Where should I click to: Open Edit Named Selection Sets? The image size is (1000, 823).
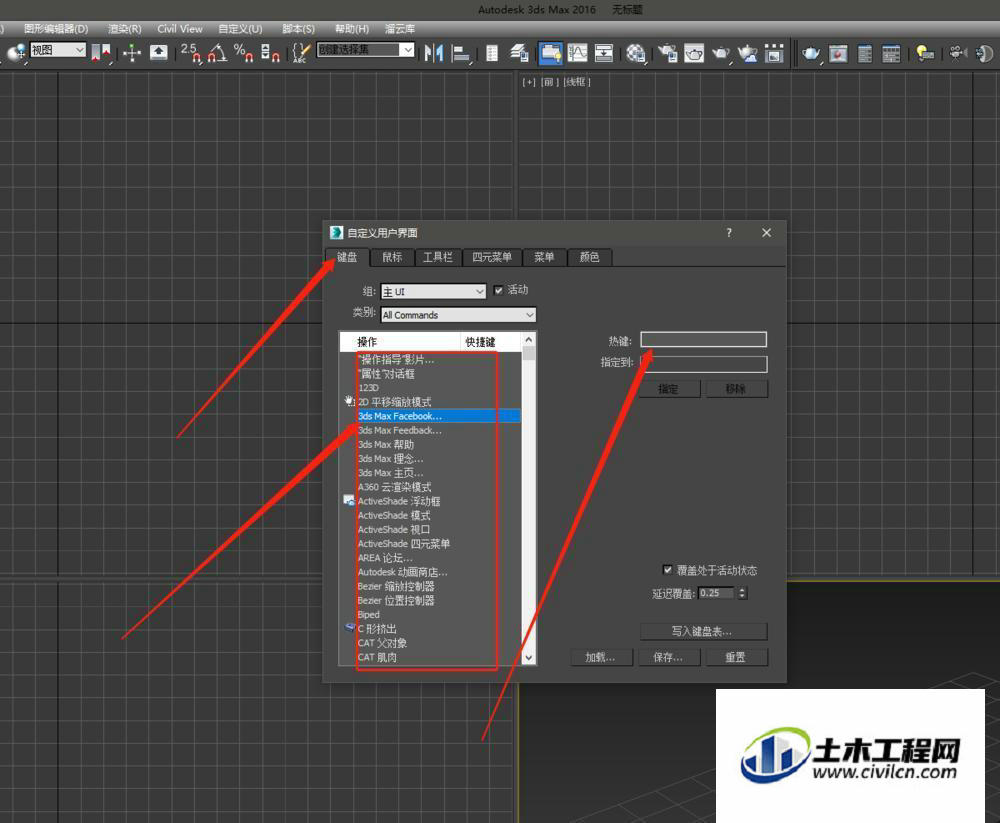tap(300, 52)
